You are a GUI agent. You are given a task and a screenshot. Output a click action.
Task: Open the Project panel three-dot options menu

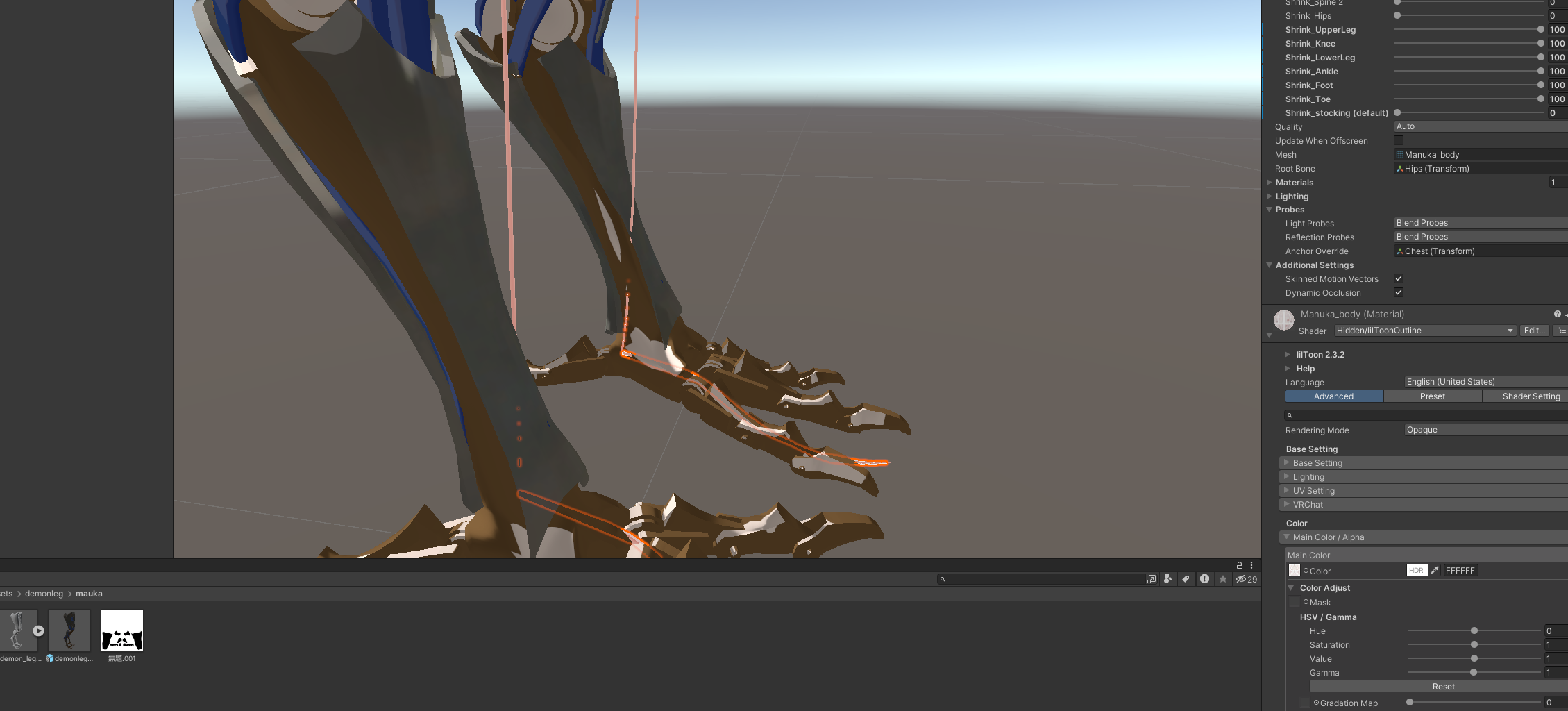pos(1251,565)
